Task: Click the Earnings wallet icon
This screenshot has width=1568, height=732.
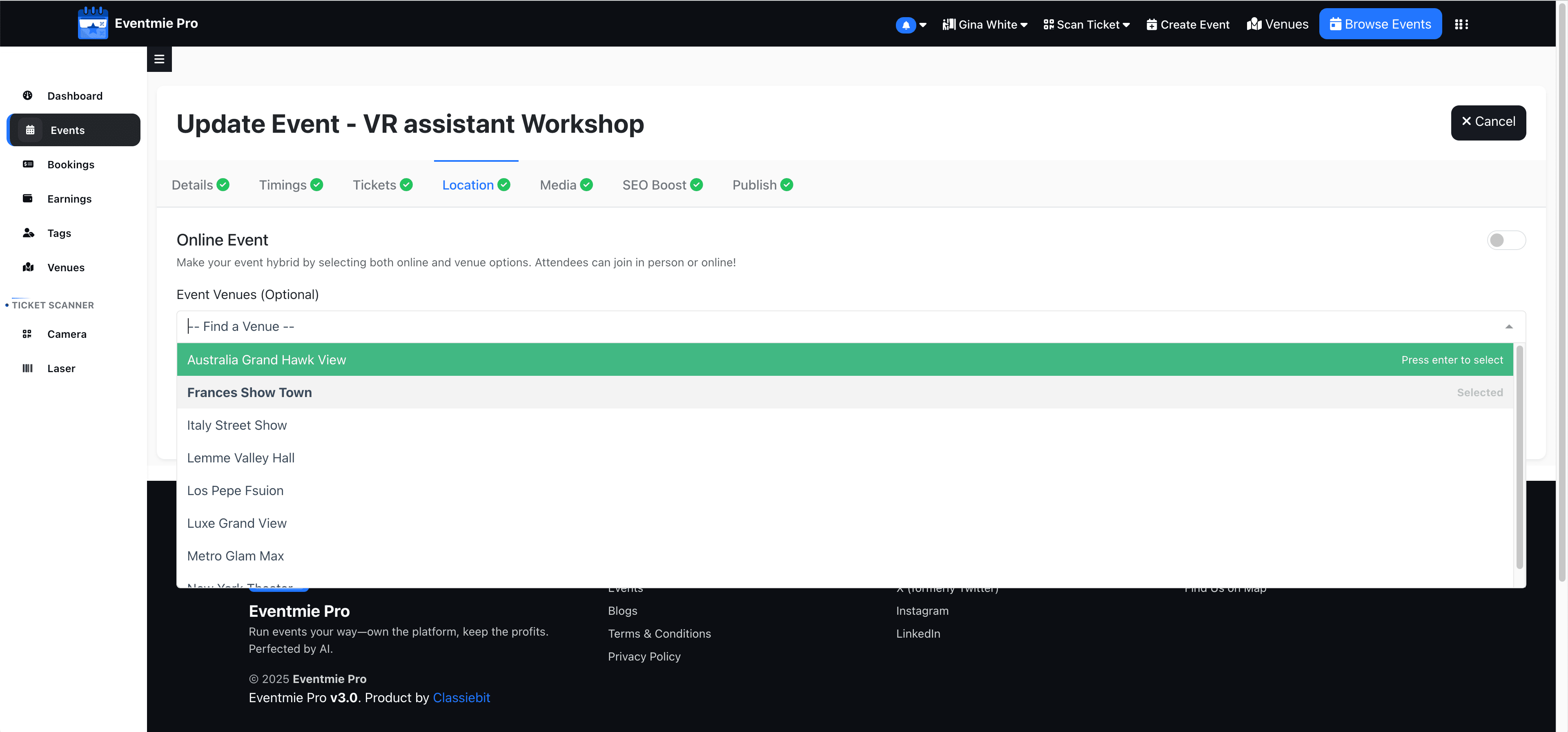Action: point(27,199)
